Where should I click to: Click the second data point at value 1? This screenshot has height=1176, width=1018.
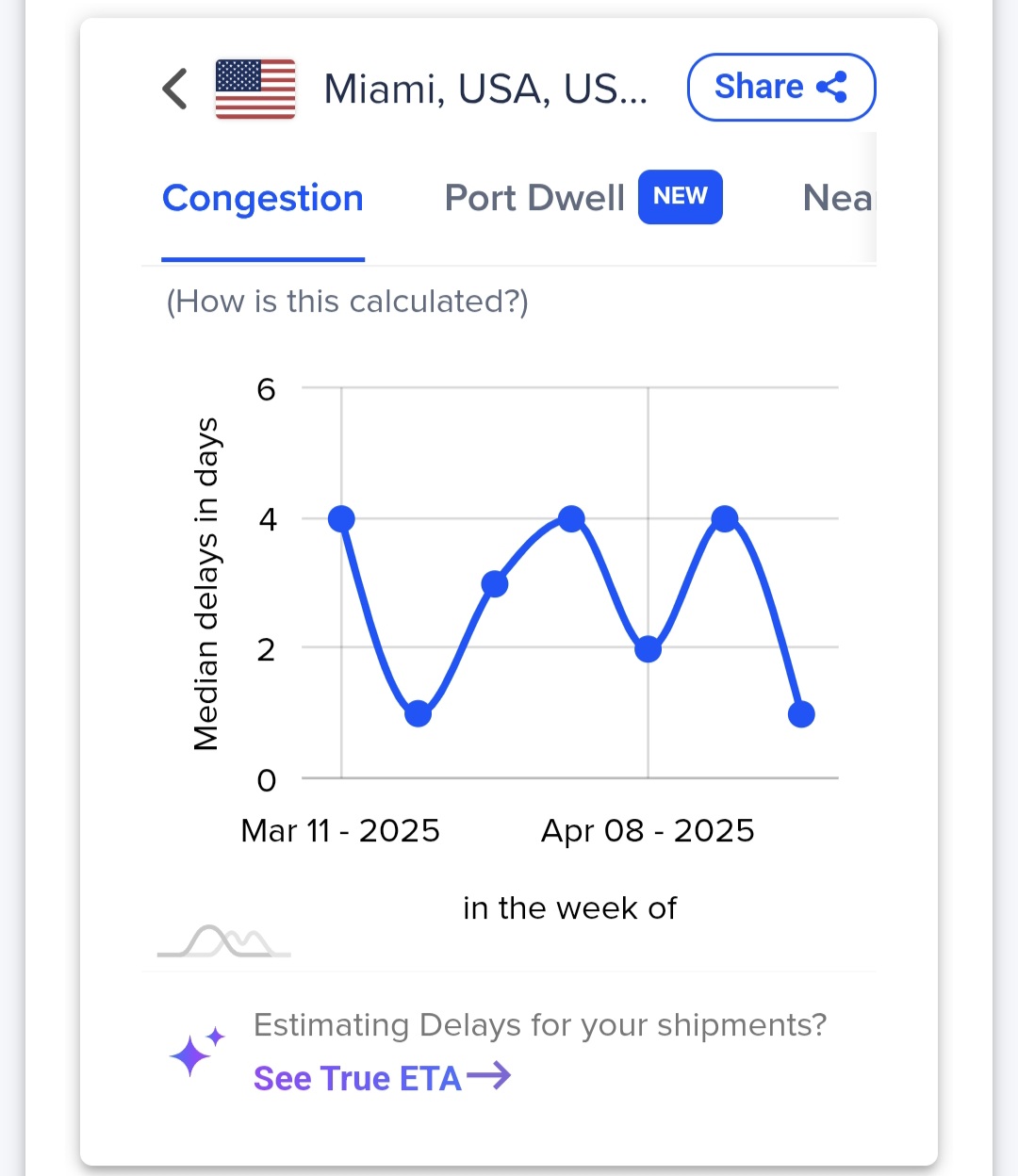(x=418, y=714)
